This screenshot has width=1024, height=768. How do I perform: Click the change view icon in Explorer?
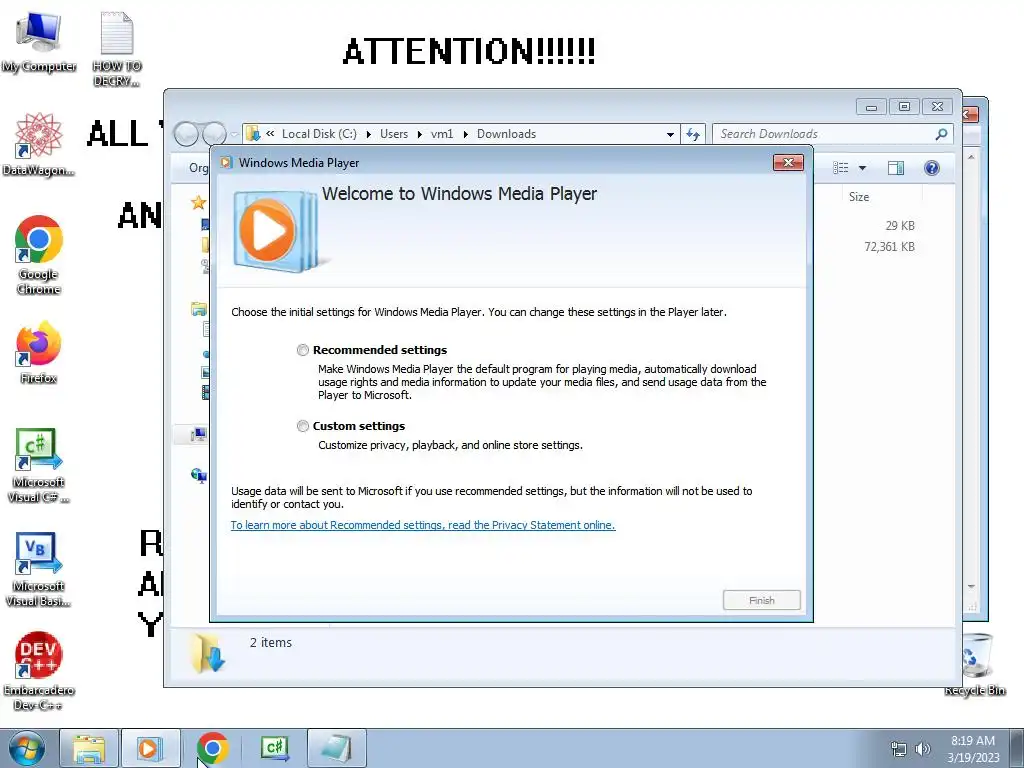click(840, 168)
